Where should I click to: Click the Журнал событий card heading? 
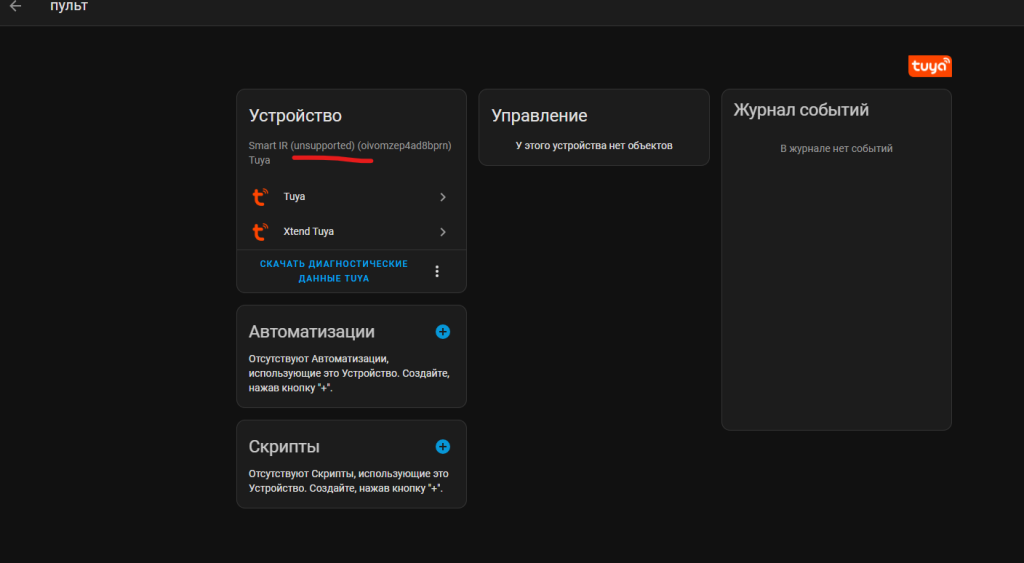click(x=801, y=110)
